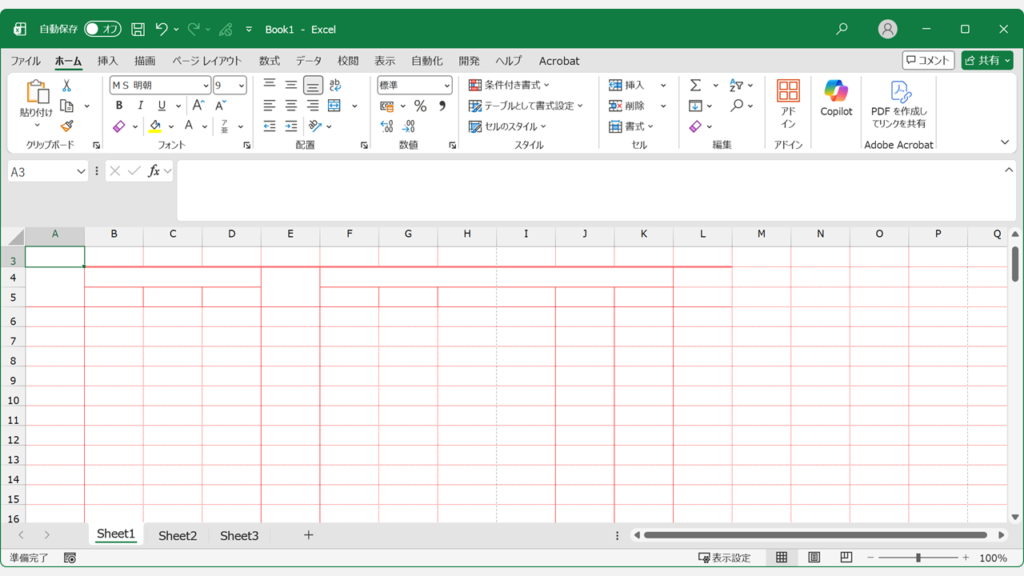Toggle bold formatting
Viewport: 1024px width, 576px height.
pyautogui.click(x=119, y=106)
